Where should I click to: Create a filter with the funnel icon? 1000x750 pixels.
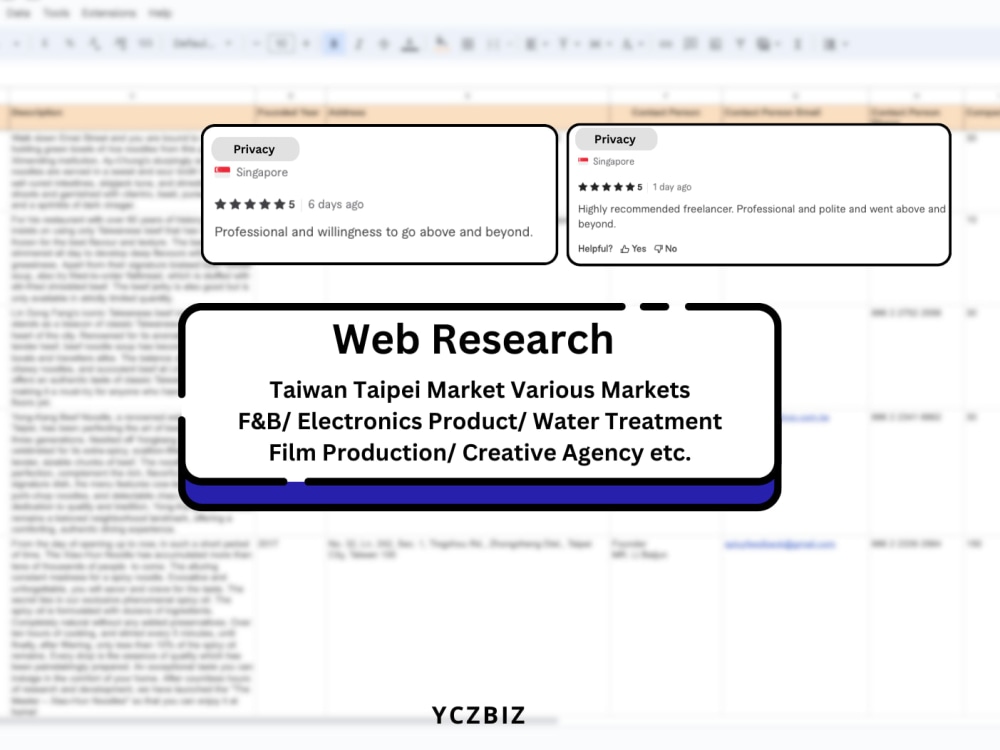click(x=740, y=44)
